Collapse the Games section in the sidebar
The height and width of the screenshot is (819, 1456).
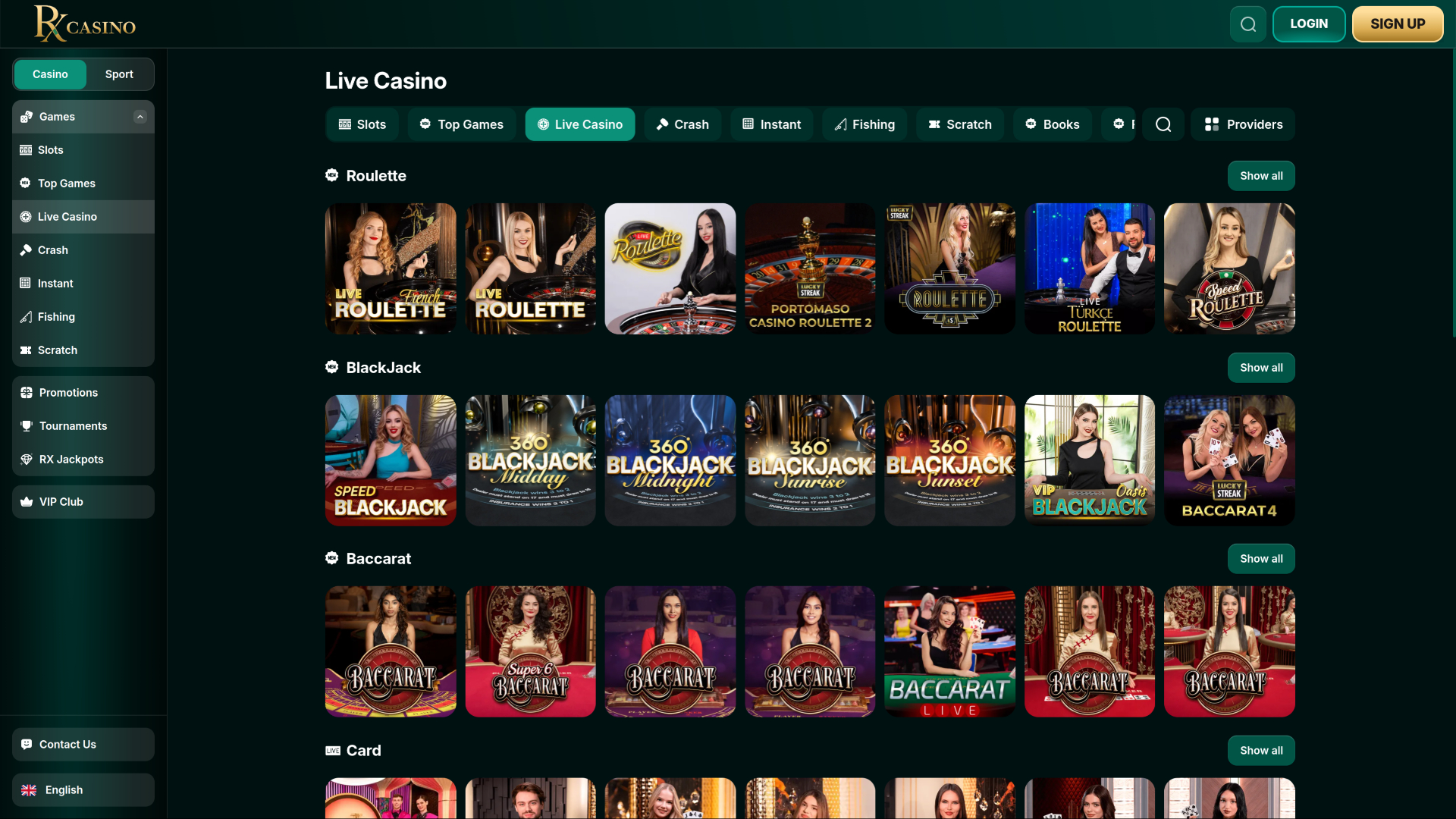140,117
